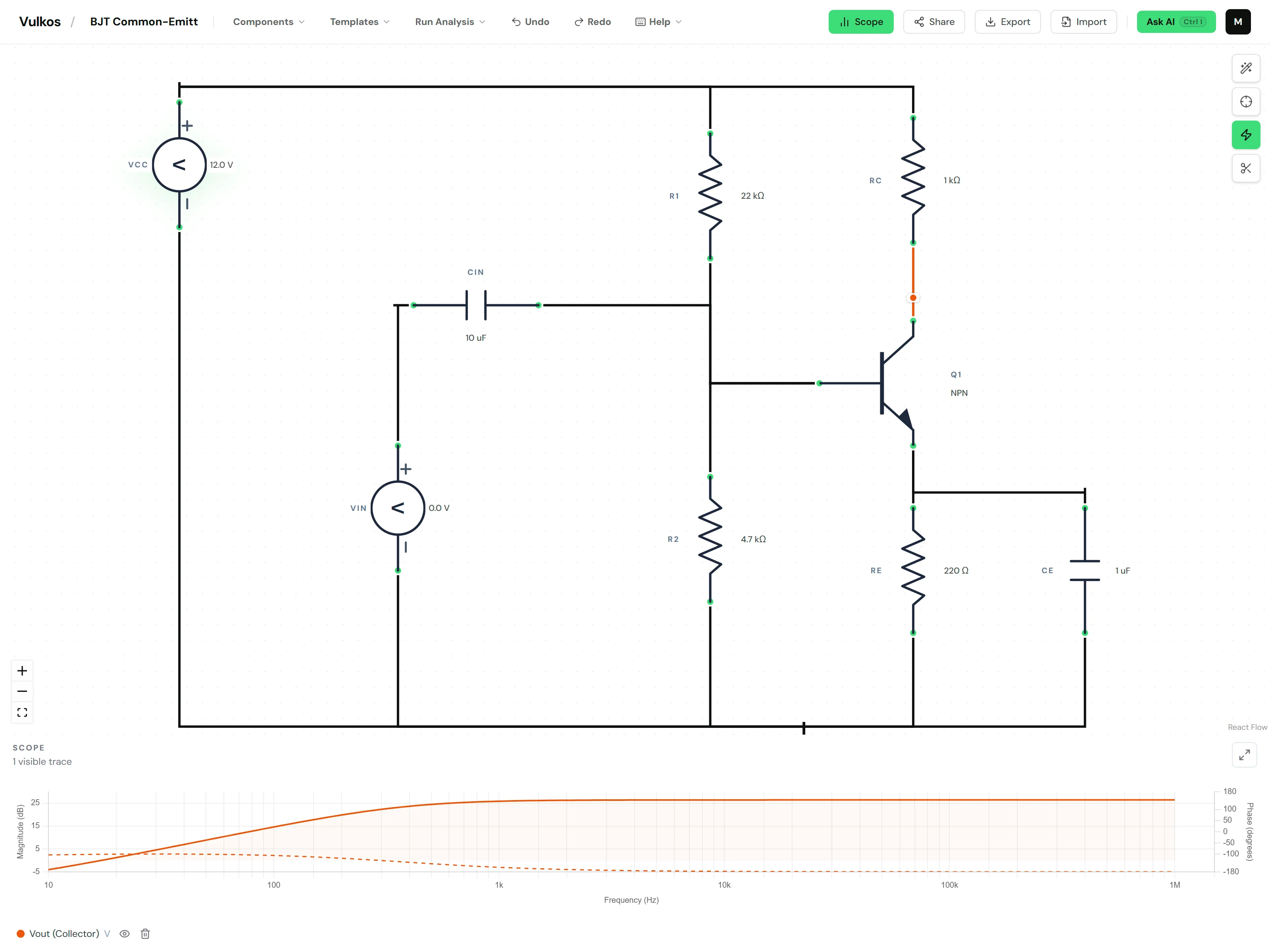Open the Run Analysis dropdown

pyautogui.click(x=450, y=22)
